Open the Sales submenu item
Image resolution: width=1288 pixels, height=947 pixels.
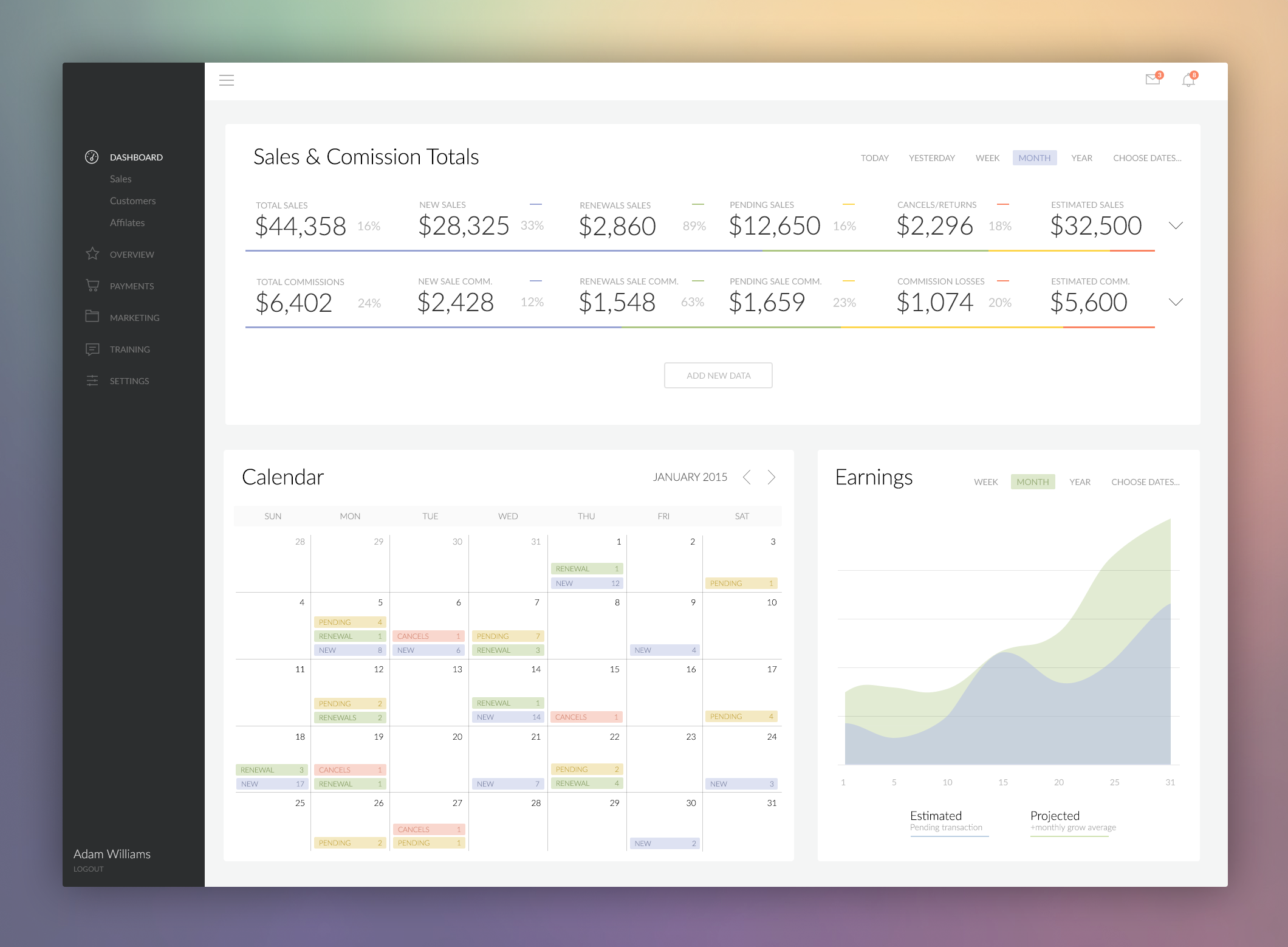tap(120, 179)
